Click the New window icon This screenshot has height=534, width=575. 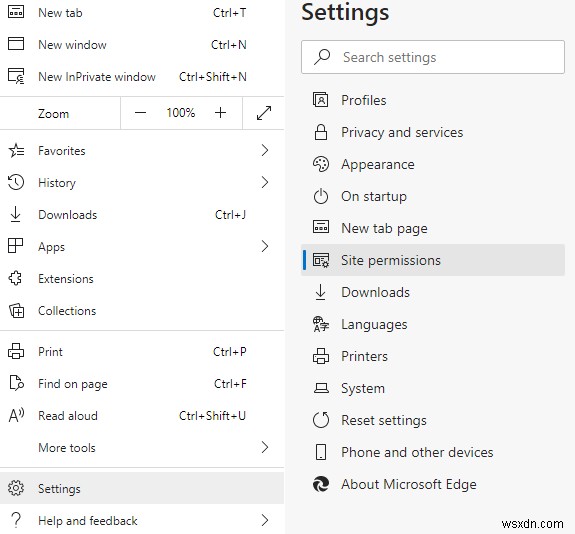(x=16, y=44)
